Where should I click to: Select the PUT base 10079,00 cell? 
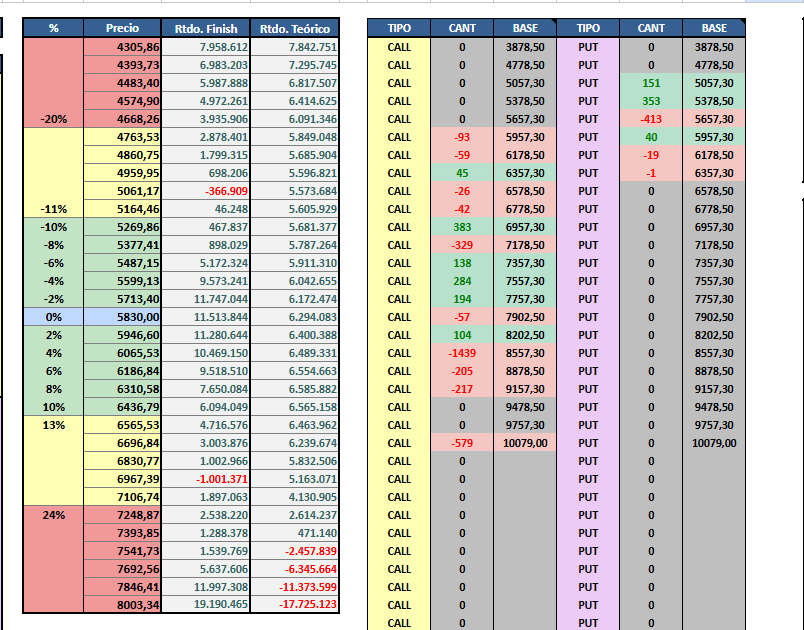coord(714,443)
